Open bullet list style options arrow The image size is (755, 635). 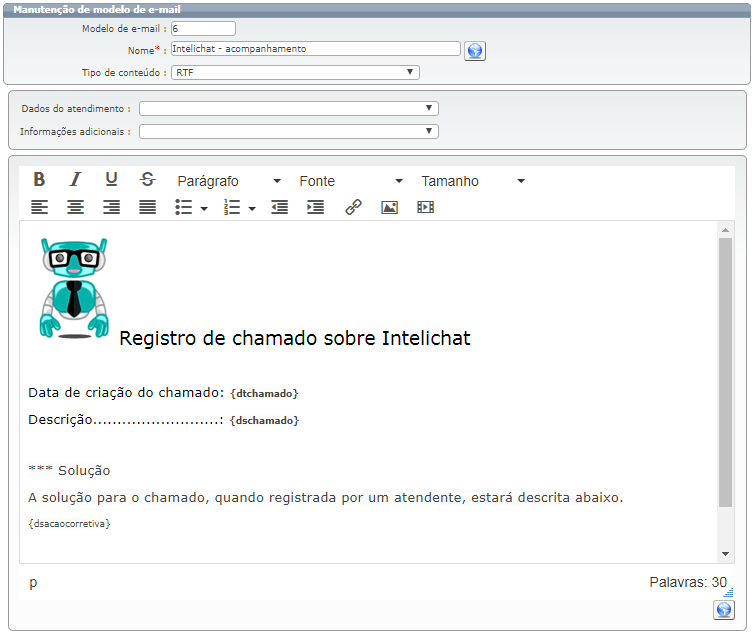click(204, 208)
